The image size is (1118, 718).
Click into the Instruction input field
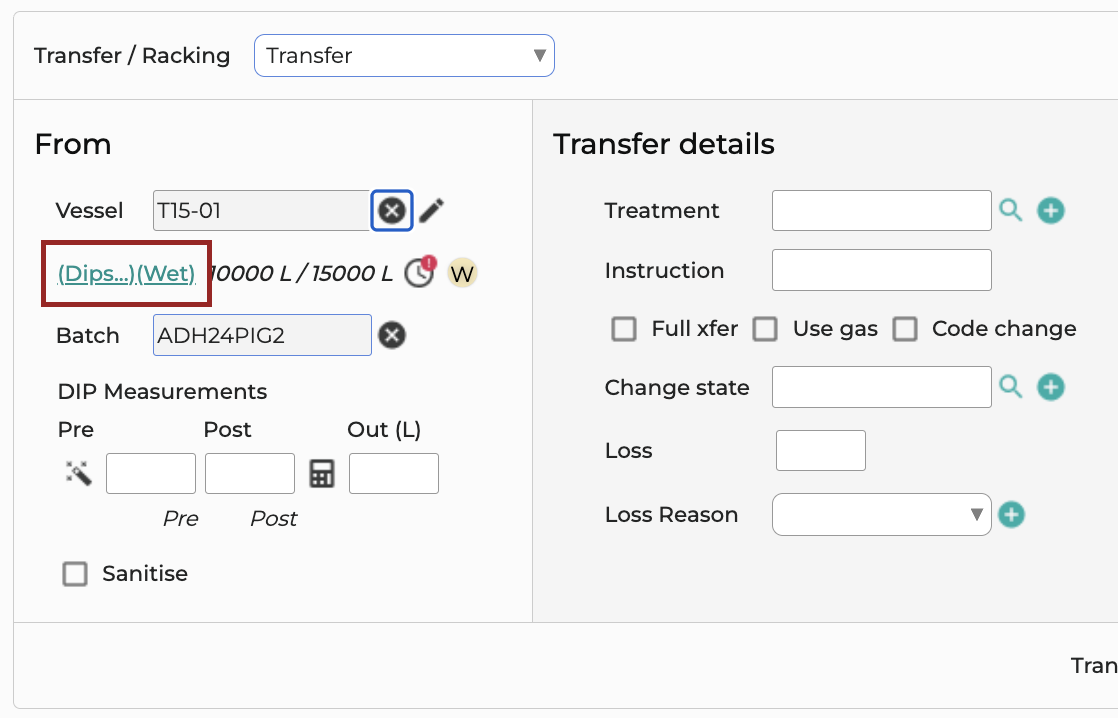pos(881,270)
